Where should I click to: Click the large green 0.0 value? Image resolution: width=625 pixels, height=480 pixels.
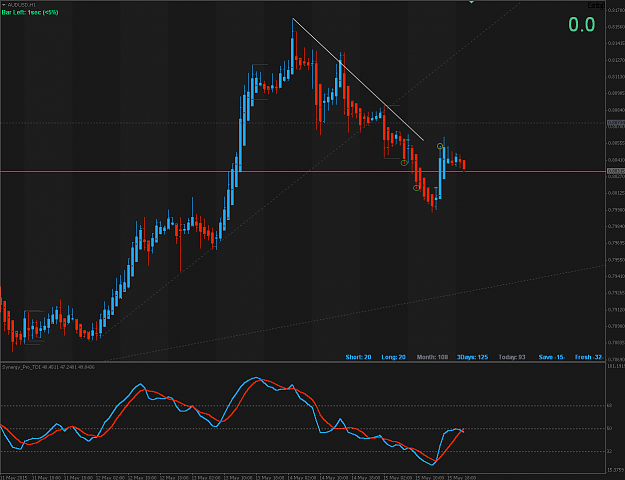[x=582, y=25]
